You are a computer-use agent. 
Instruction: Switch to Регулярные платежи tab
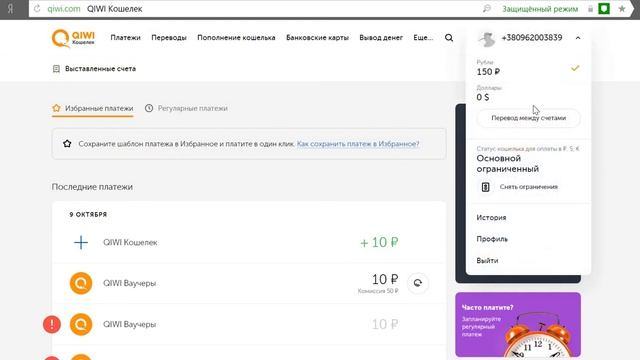click(x=187, y=109)
